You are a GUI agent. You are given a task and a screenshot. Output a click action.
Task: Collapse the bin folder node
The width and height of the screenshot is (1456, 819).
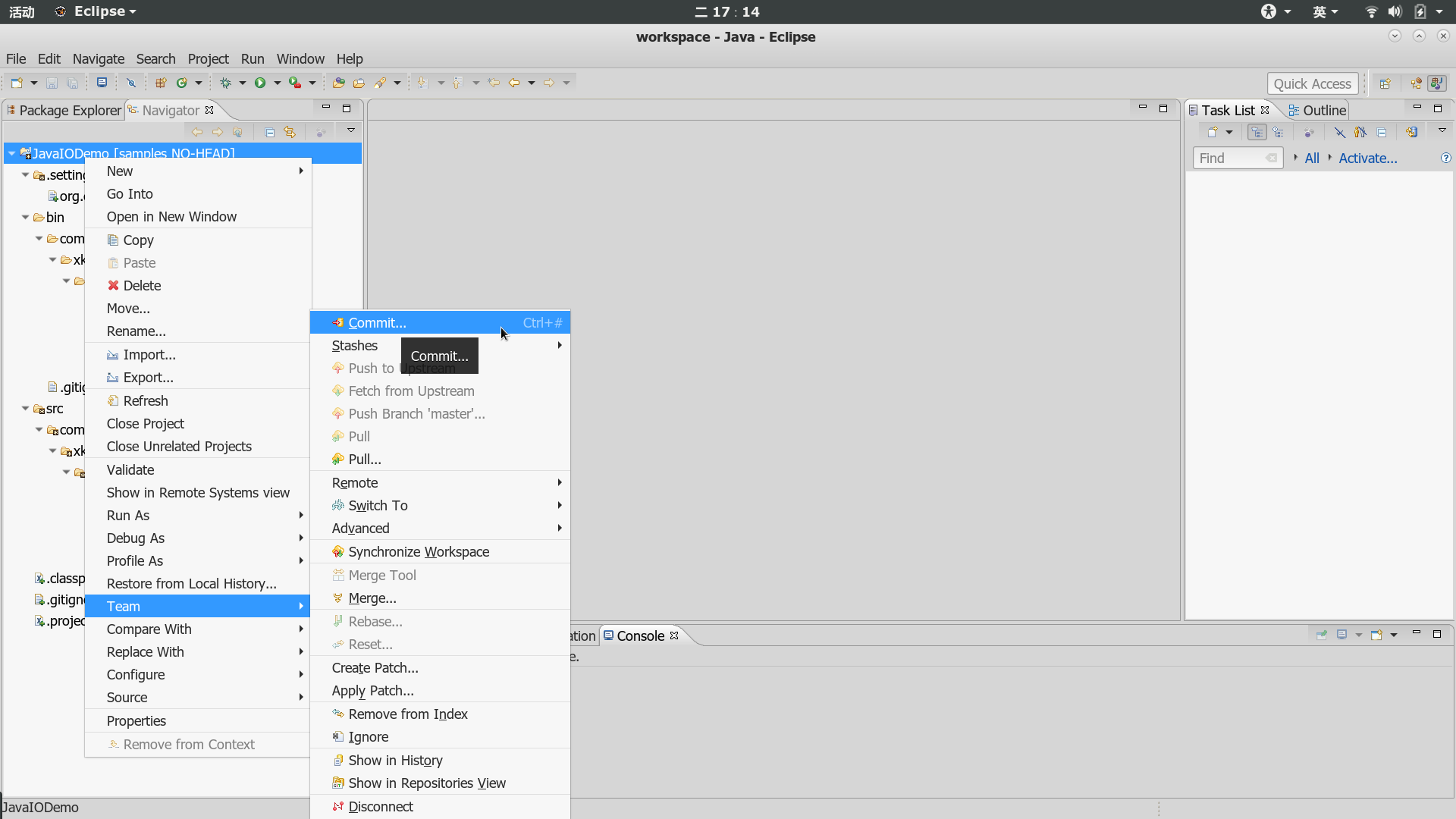(25, 217)
